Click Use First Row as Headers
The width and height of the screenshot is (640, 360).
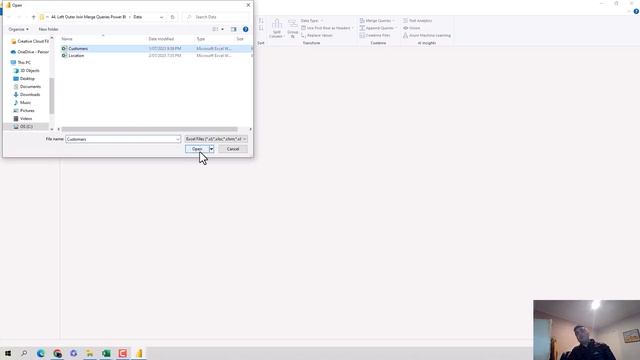pos(327,28)
